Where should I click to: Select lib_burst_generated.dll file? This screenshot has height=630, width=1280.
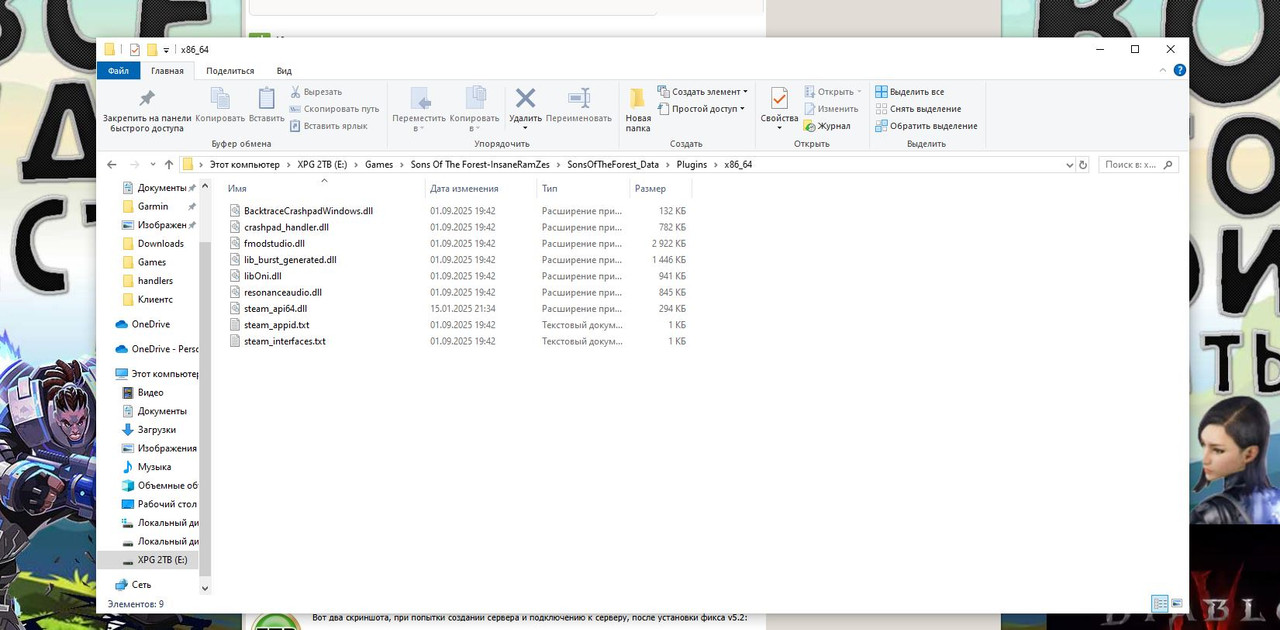click(x=290, y=260)
